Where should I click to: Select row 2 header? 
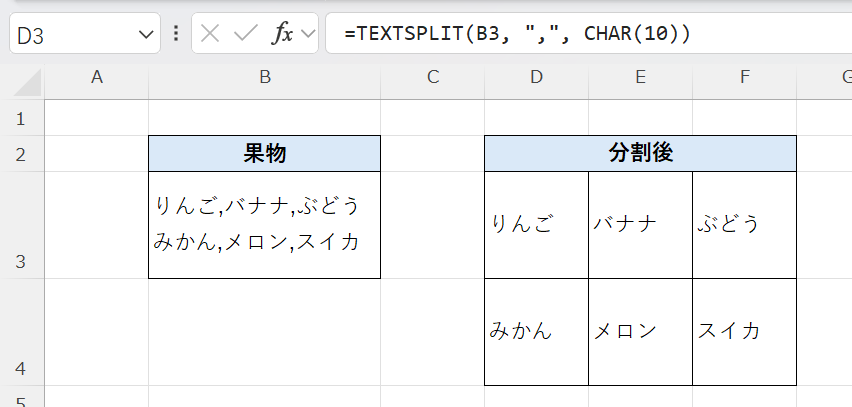22,153
